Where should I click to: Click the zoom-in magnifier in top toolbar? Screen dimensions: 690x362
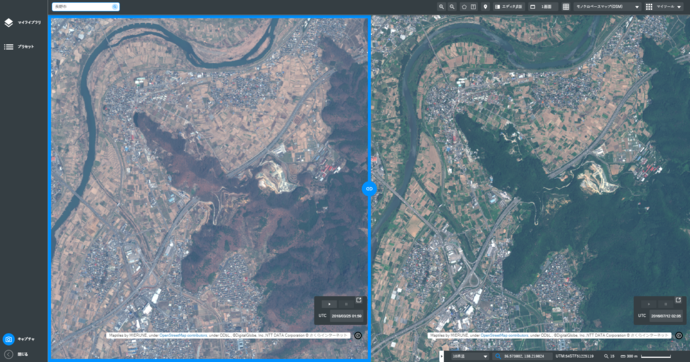point(441,7)
